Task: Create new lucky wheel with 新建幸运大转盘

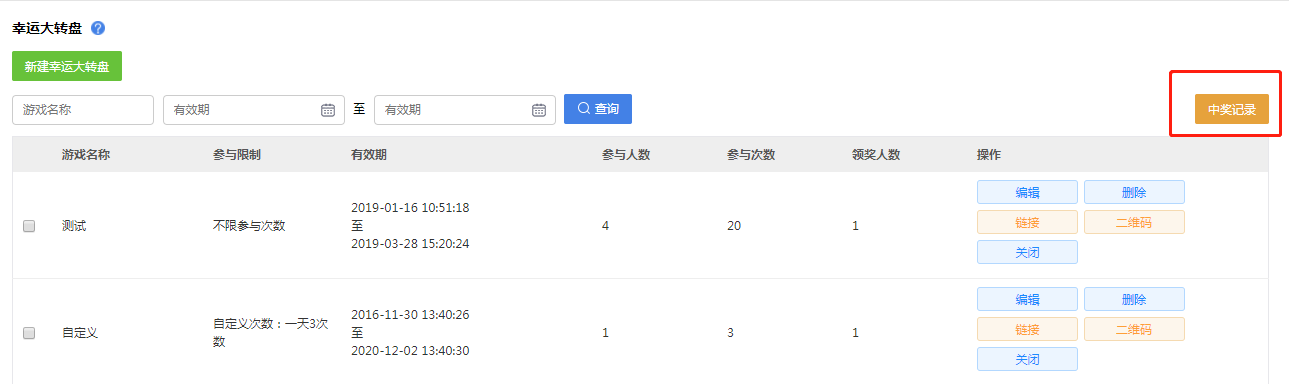Action: [x=67, y=67]
